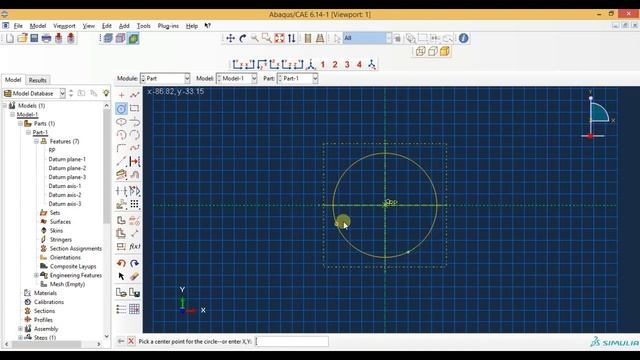Open the Model-1 dropdown

point(237,78)
